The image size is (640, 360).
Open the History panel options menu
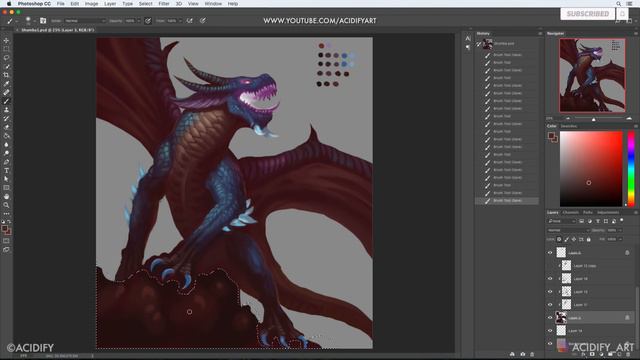coord(540,33)
